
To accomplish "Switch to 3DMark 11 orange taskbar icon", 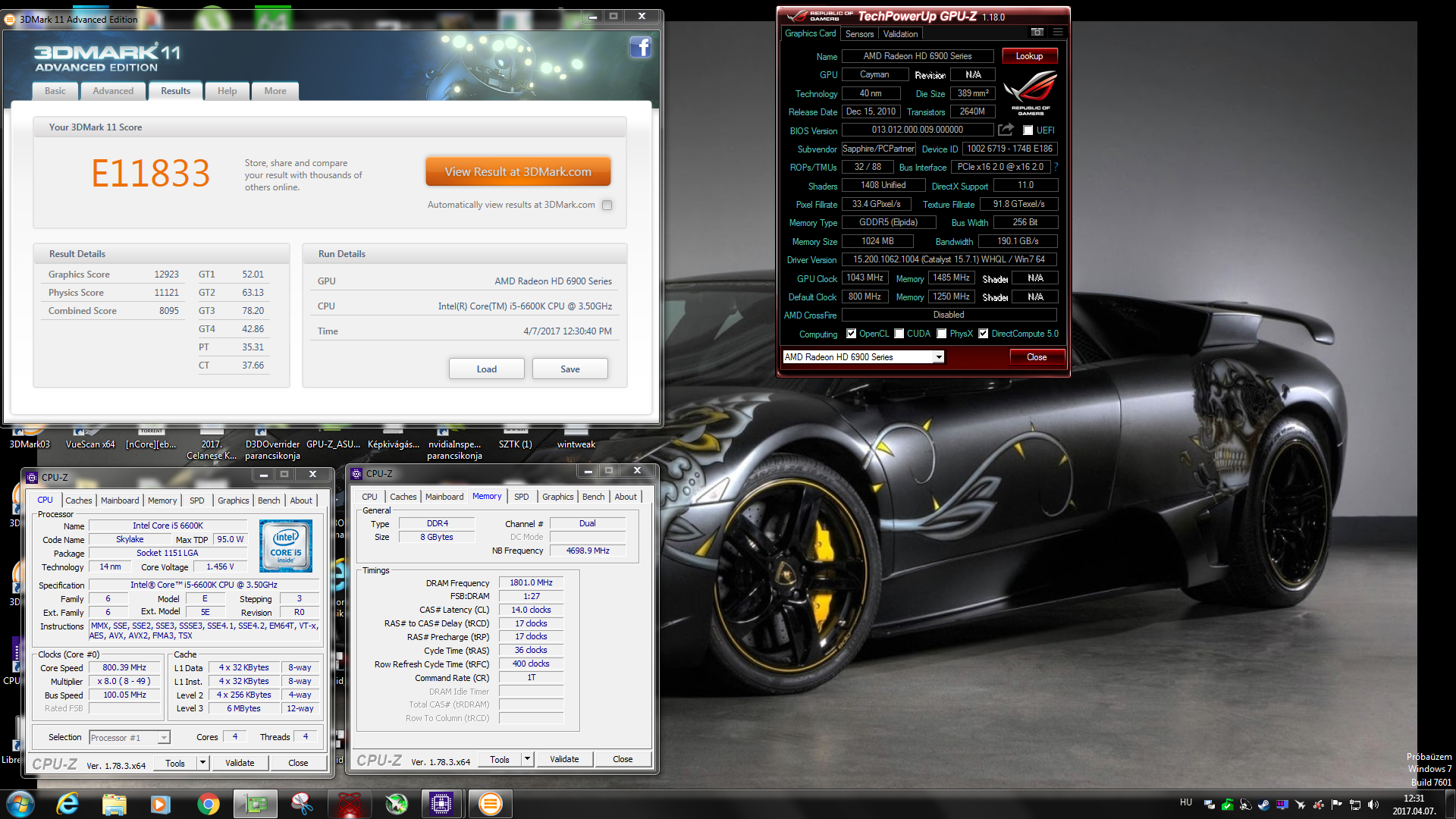I will pos(491,804).
